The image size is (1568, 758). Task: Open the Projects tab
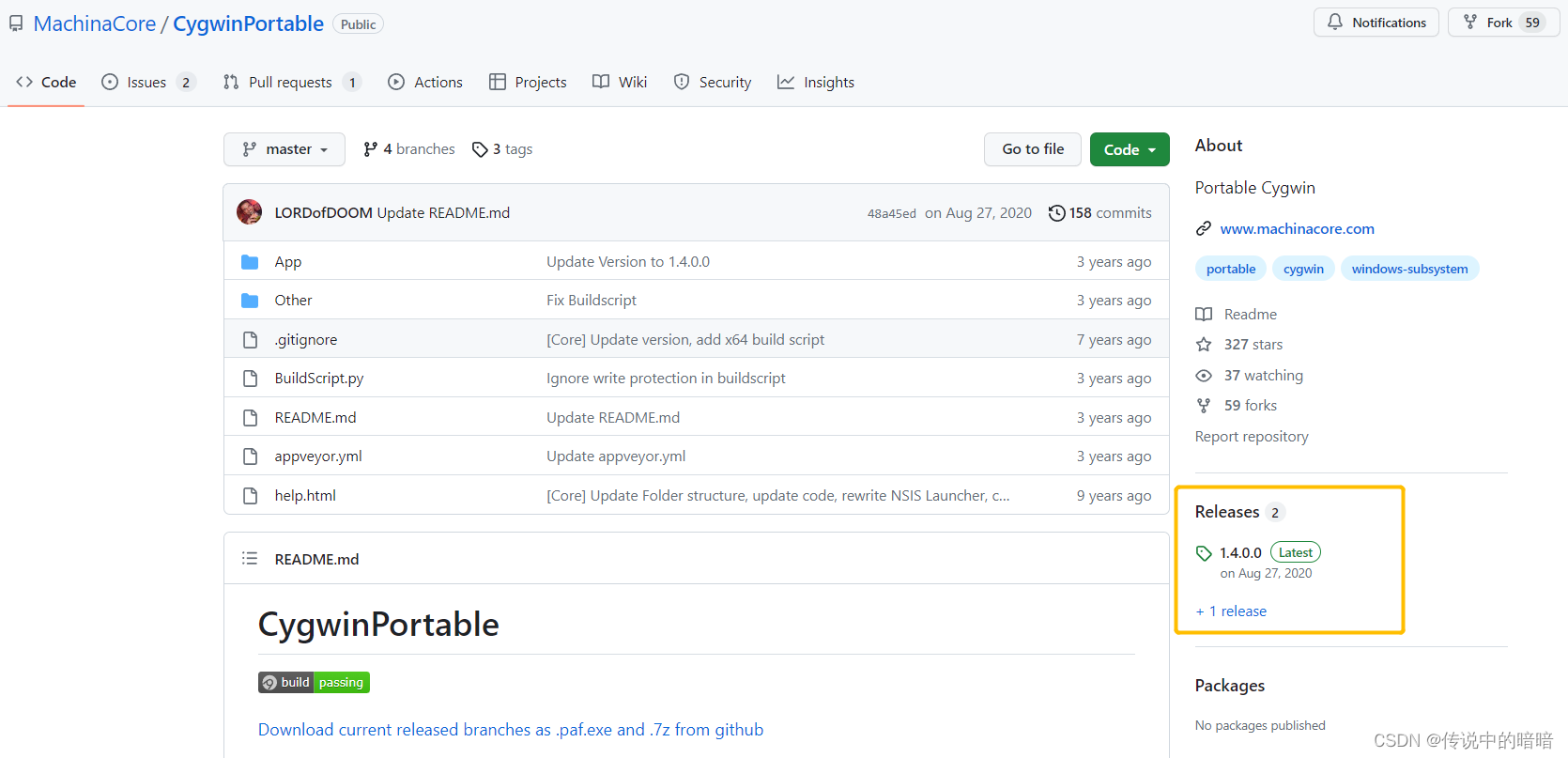click(528, 83)
